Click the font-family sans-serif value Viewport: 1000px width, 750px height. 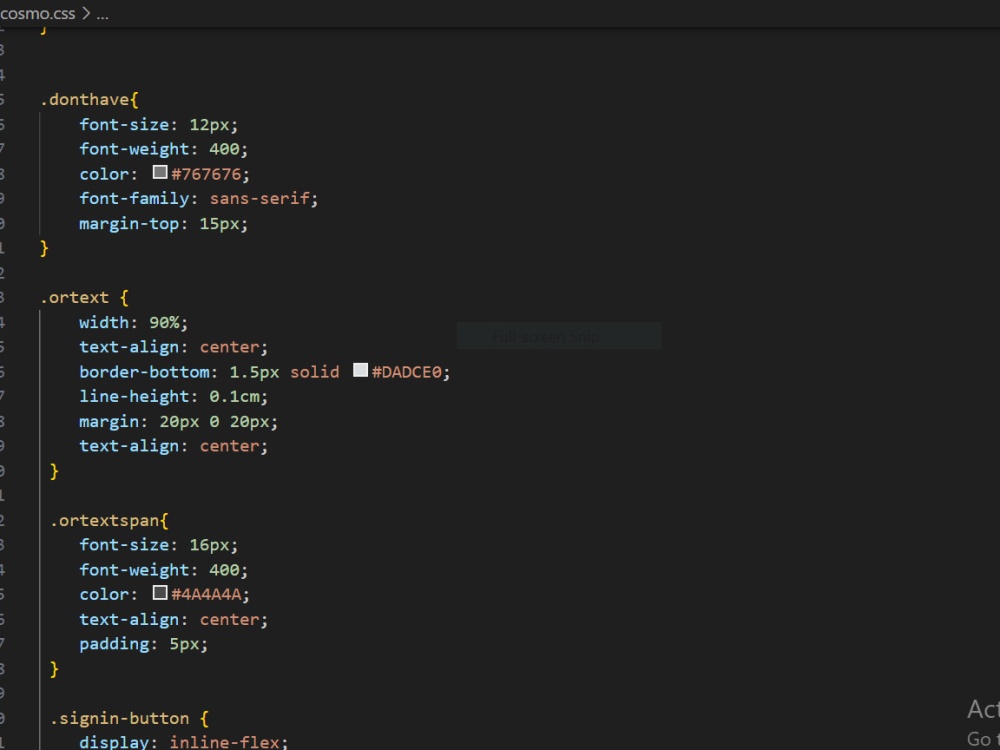pyautogui.click(x=260, y=198)
